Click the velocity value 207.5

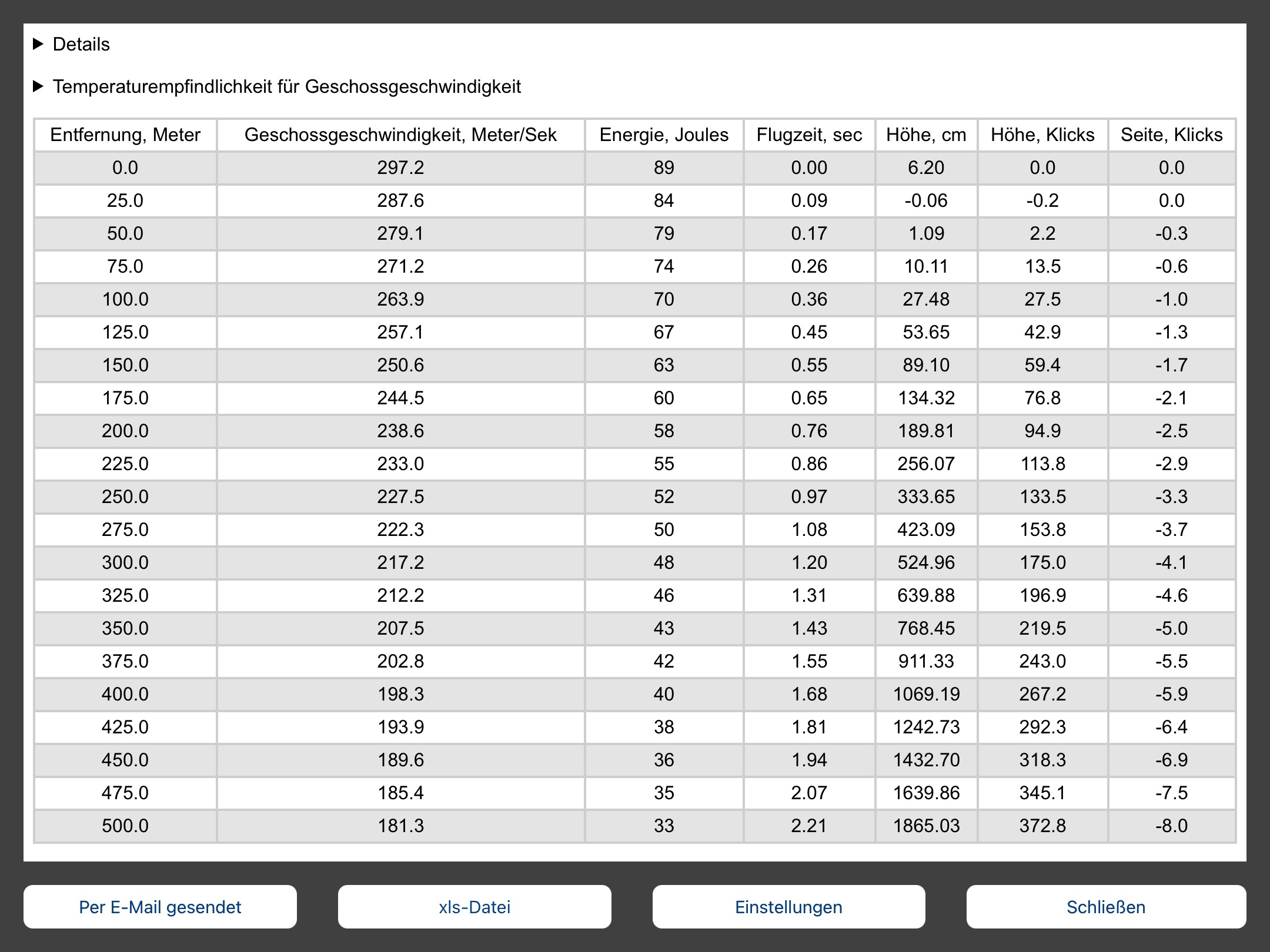click(400, 628)
